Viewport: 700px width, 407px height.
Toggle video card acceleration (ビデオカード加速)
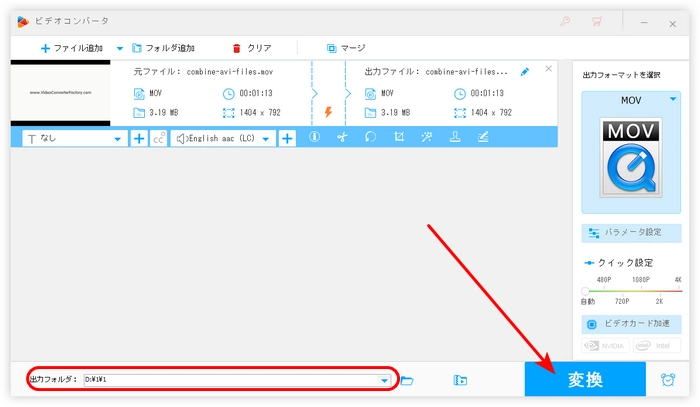coord(631,324)
